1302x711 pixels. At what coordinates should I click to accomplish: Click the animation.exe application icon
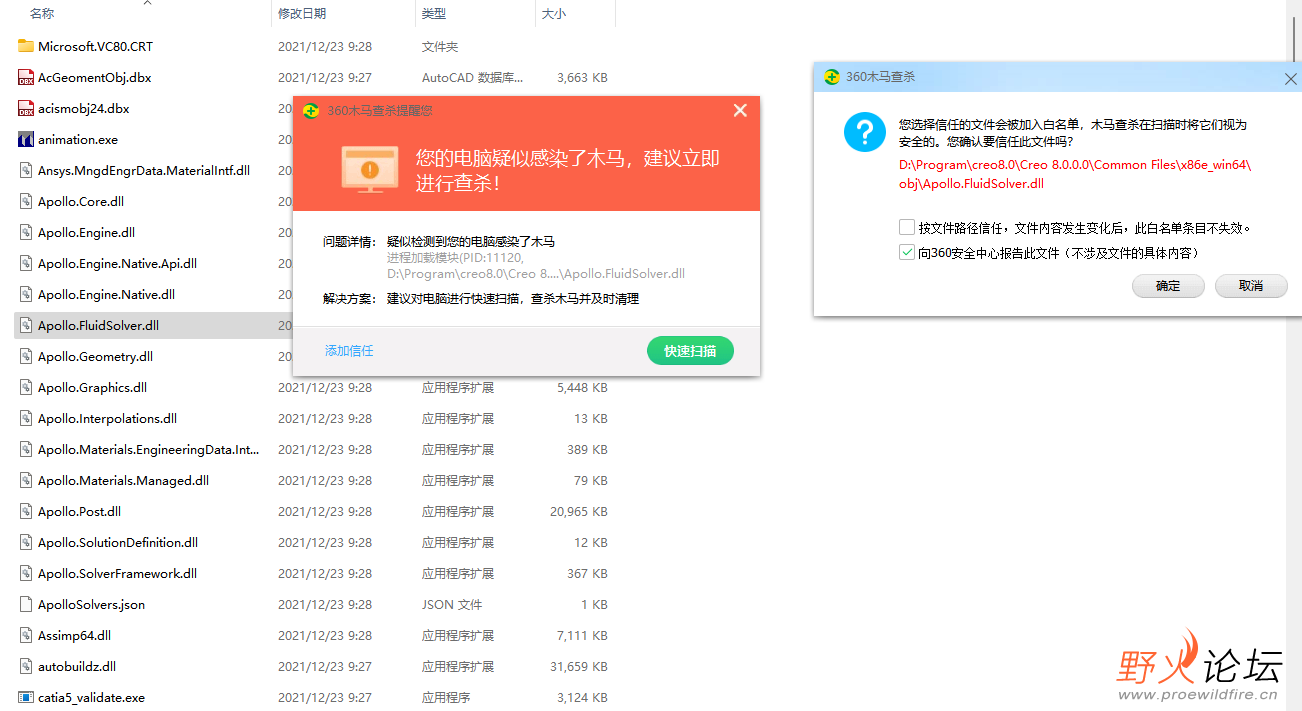(26, 139)
